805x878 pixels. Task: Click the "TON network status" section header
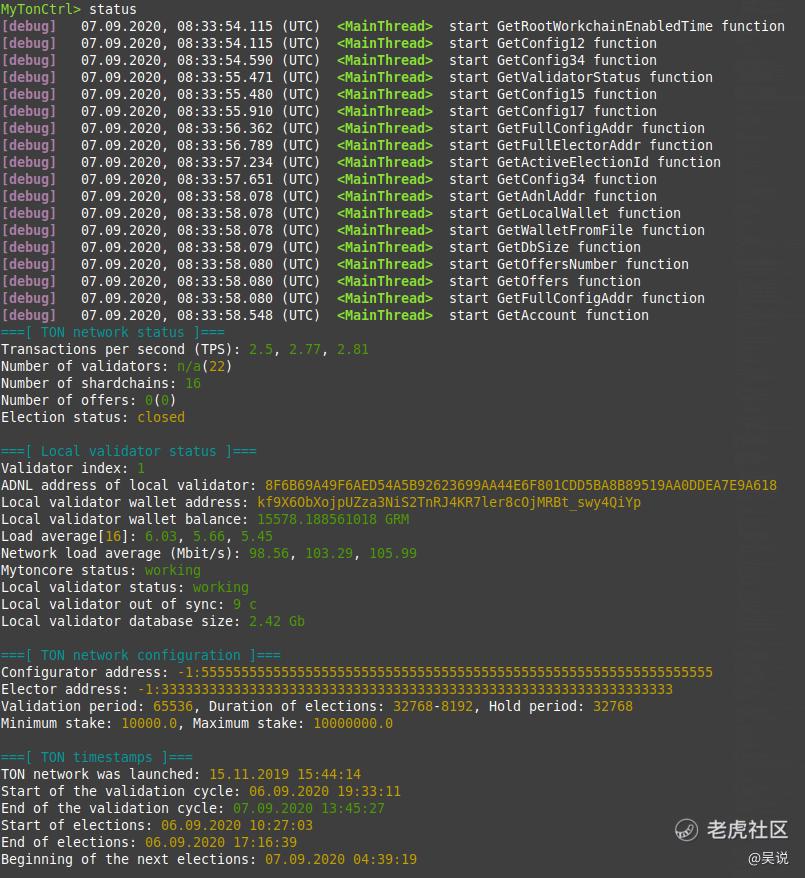pyautogui.click(x=113, y=332)
